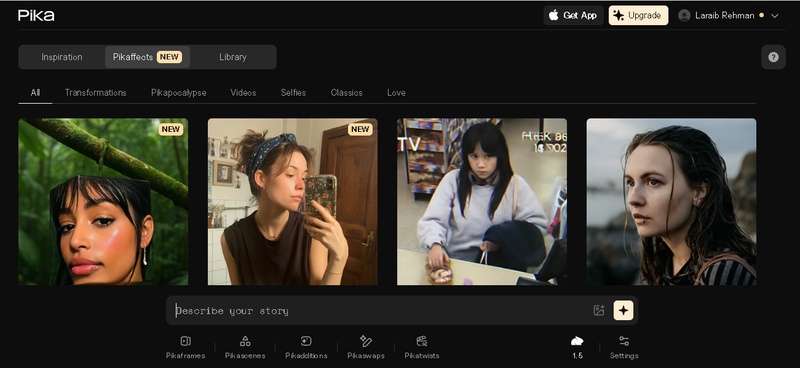Switch to the Inspiration tab
800x368 pixels.
coord(62,57)
